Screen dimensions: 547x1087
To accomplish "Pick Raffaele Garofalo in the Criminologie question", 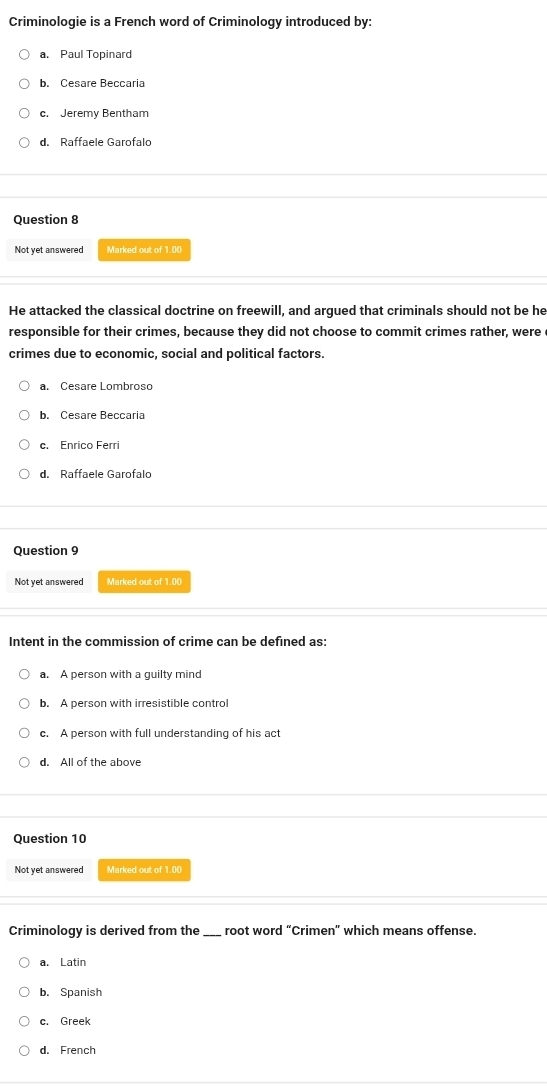I will tap(24, 142).
